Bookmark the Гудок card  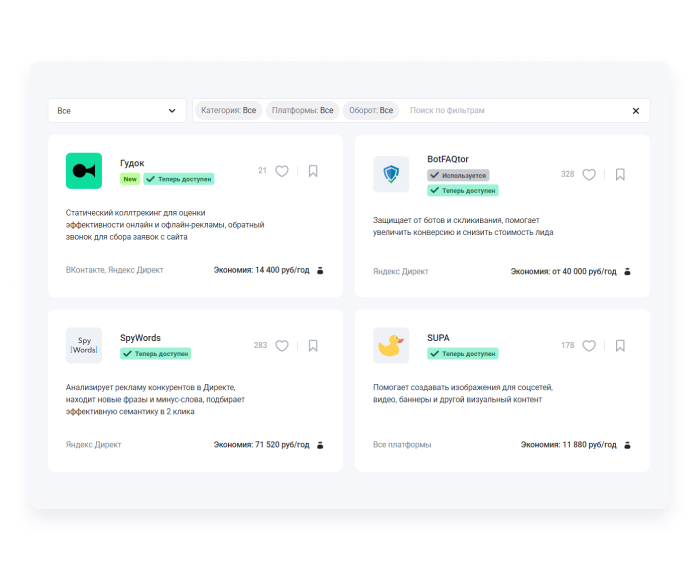tap(313, 171)
